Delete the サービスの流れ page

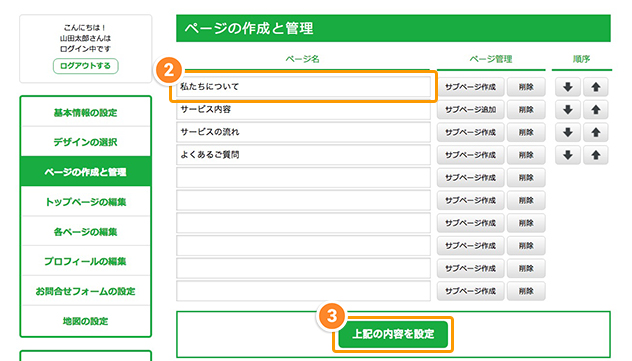click(x=526, y=132)
